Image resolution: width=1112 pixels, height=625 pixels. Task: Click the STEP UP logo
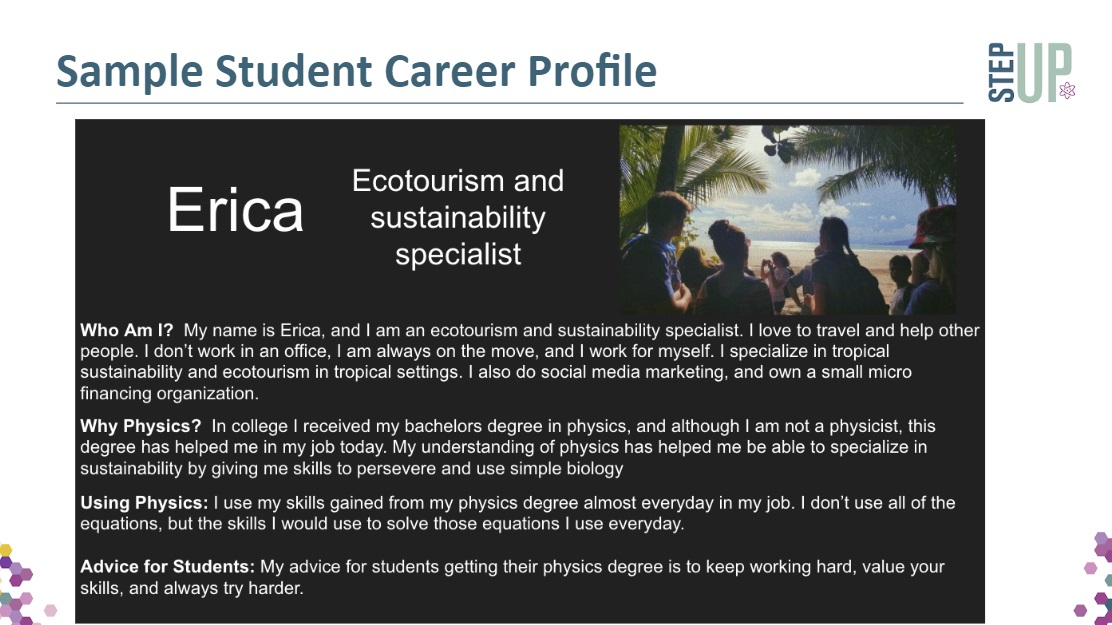pos(1031,72)
